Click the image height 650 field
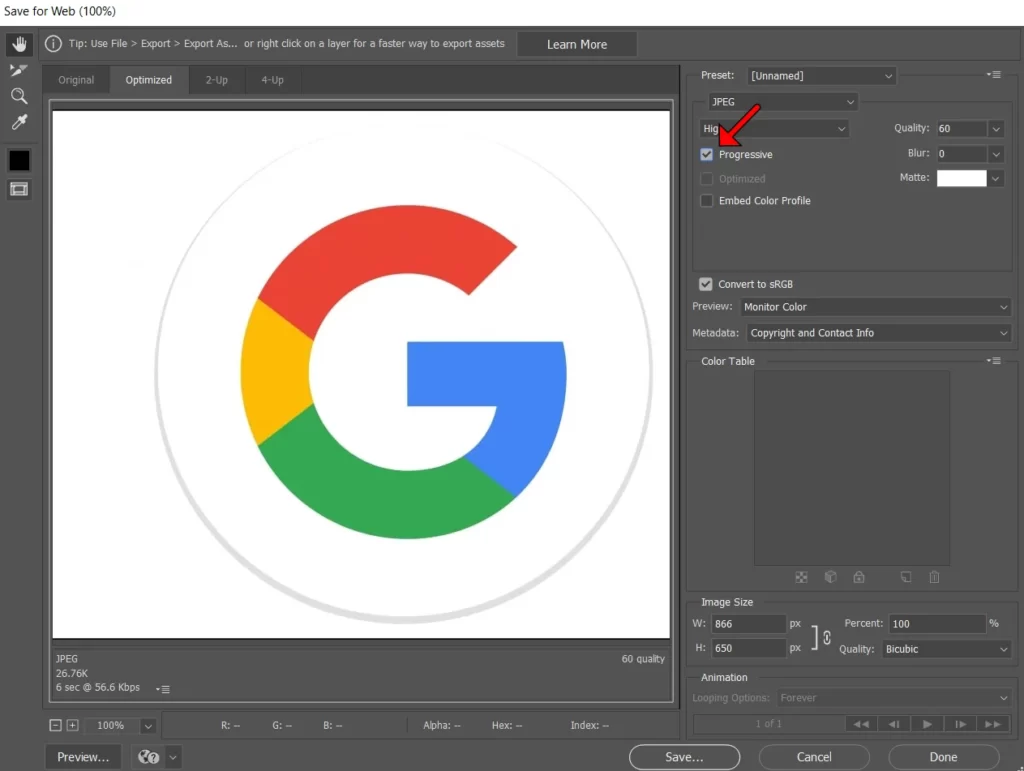 (748, 648)
